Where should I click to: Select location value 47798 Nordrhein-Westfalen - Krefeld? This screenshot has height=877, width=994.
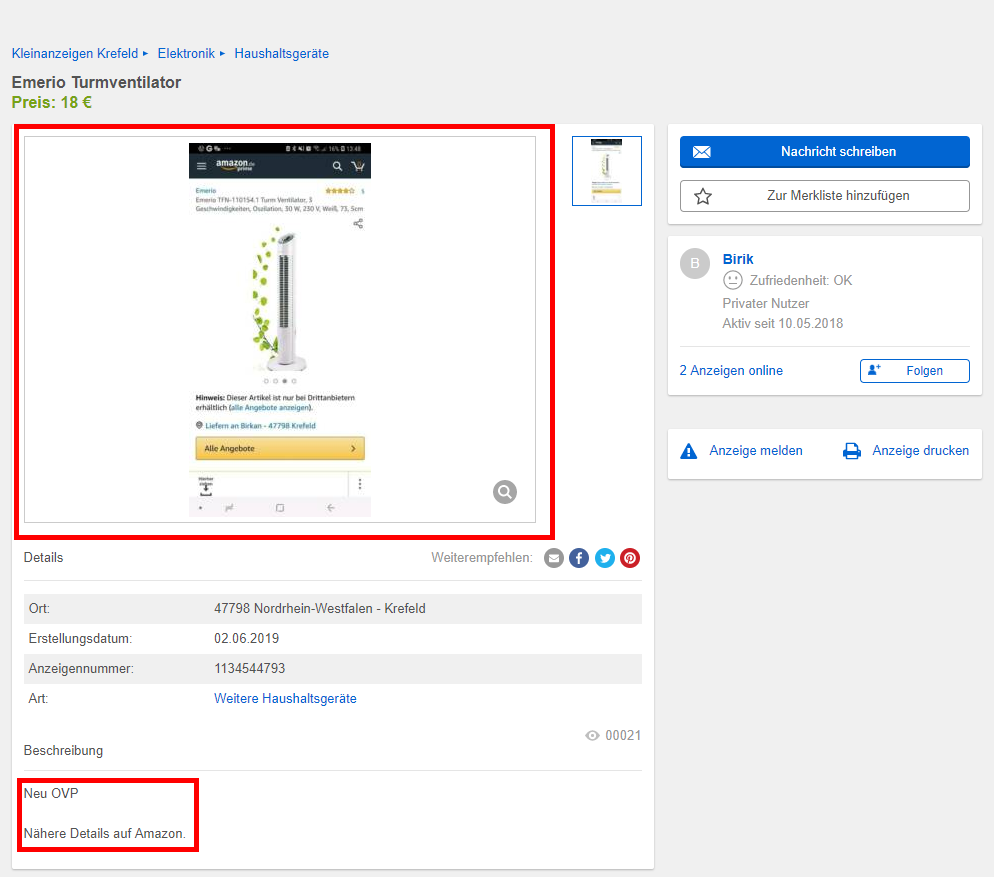point(320,608)
